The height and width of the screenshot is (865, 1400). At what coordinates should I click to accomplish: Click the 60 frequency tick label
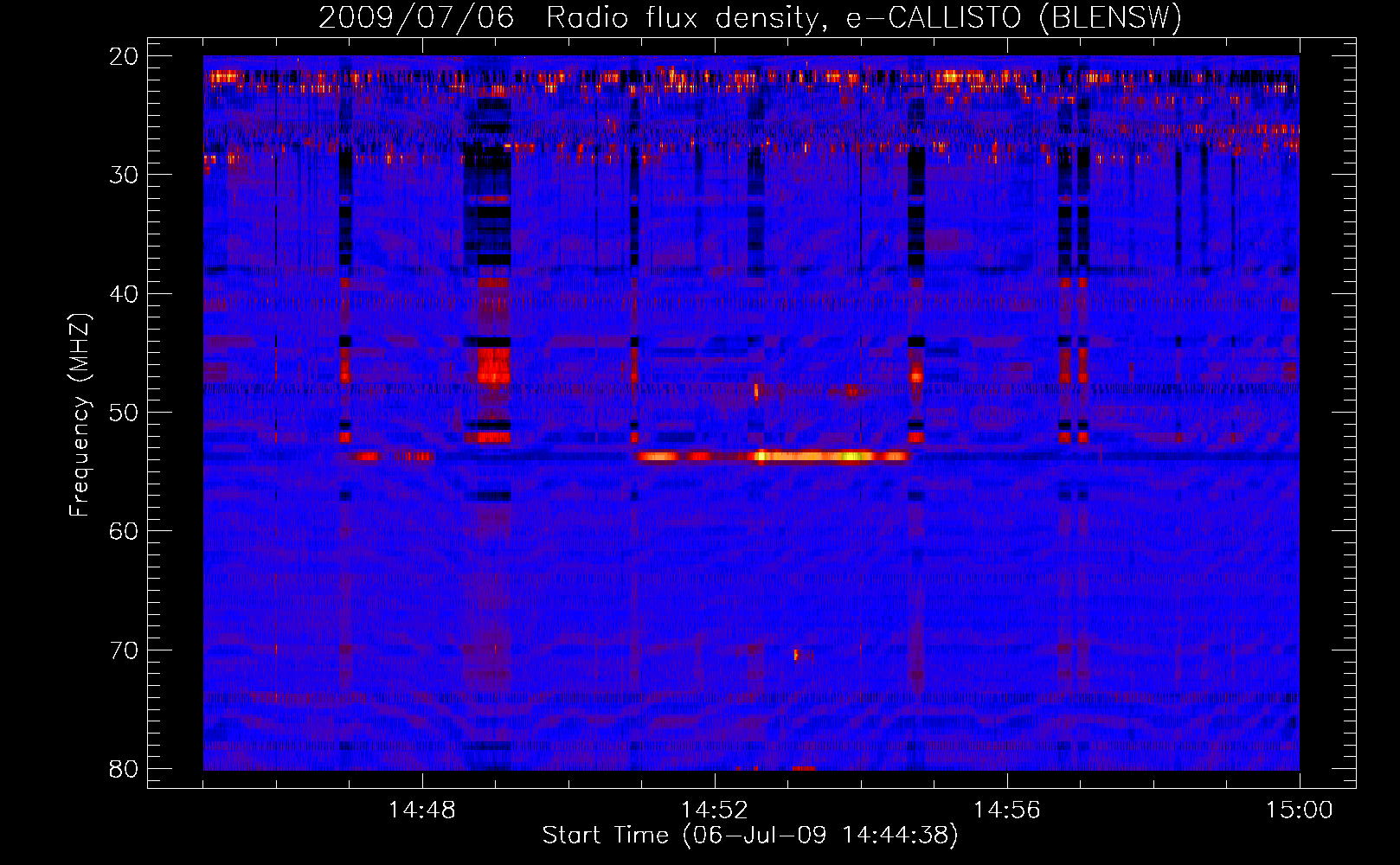(x=125, y=531)
